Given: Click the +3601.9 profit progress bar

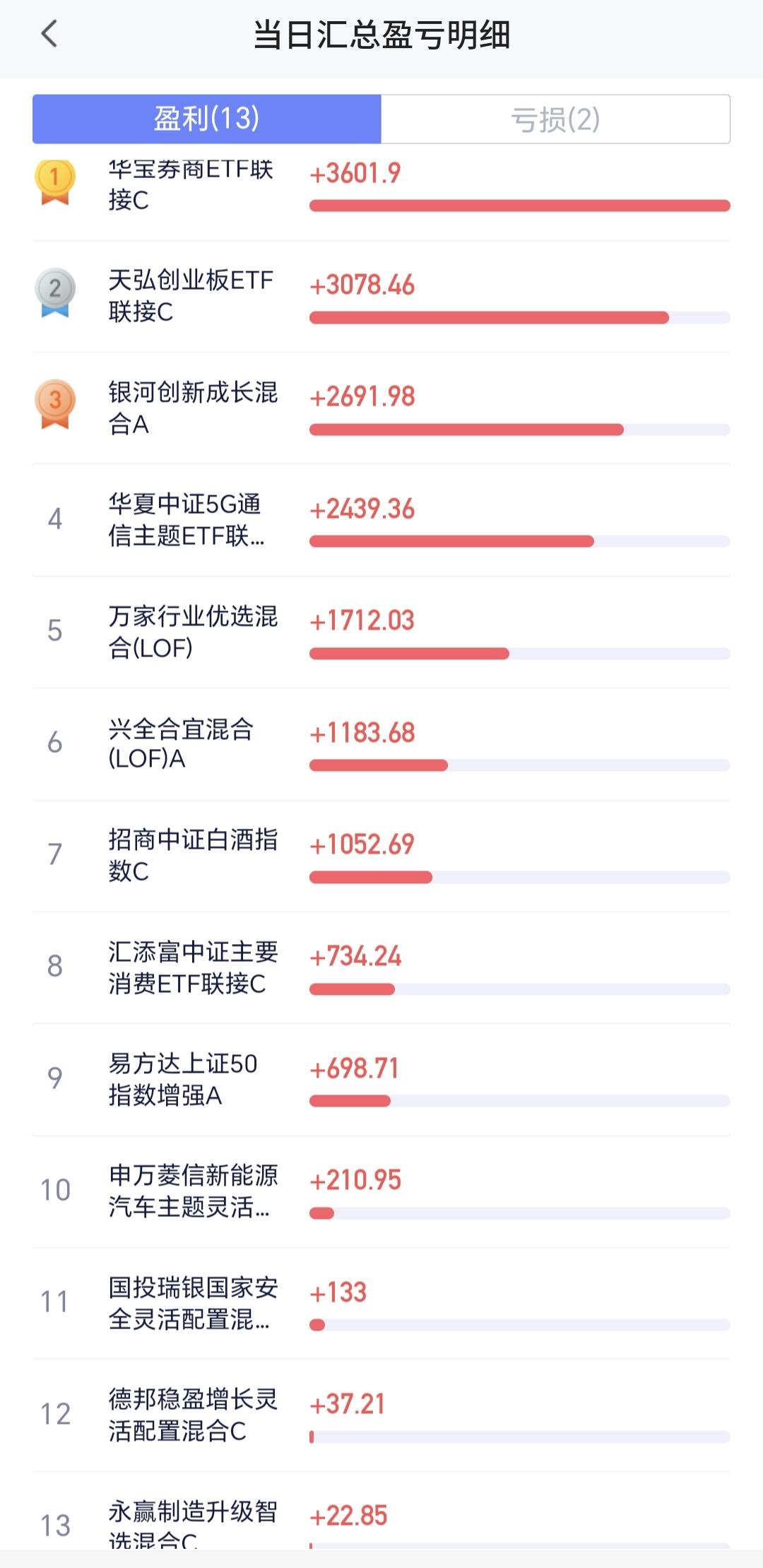Looking at the screenshot, I should coord(519,206).
